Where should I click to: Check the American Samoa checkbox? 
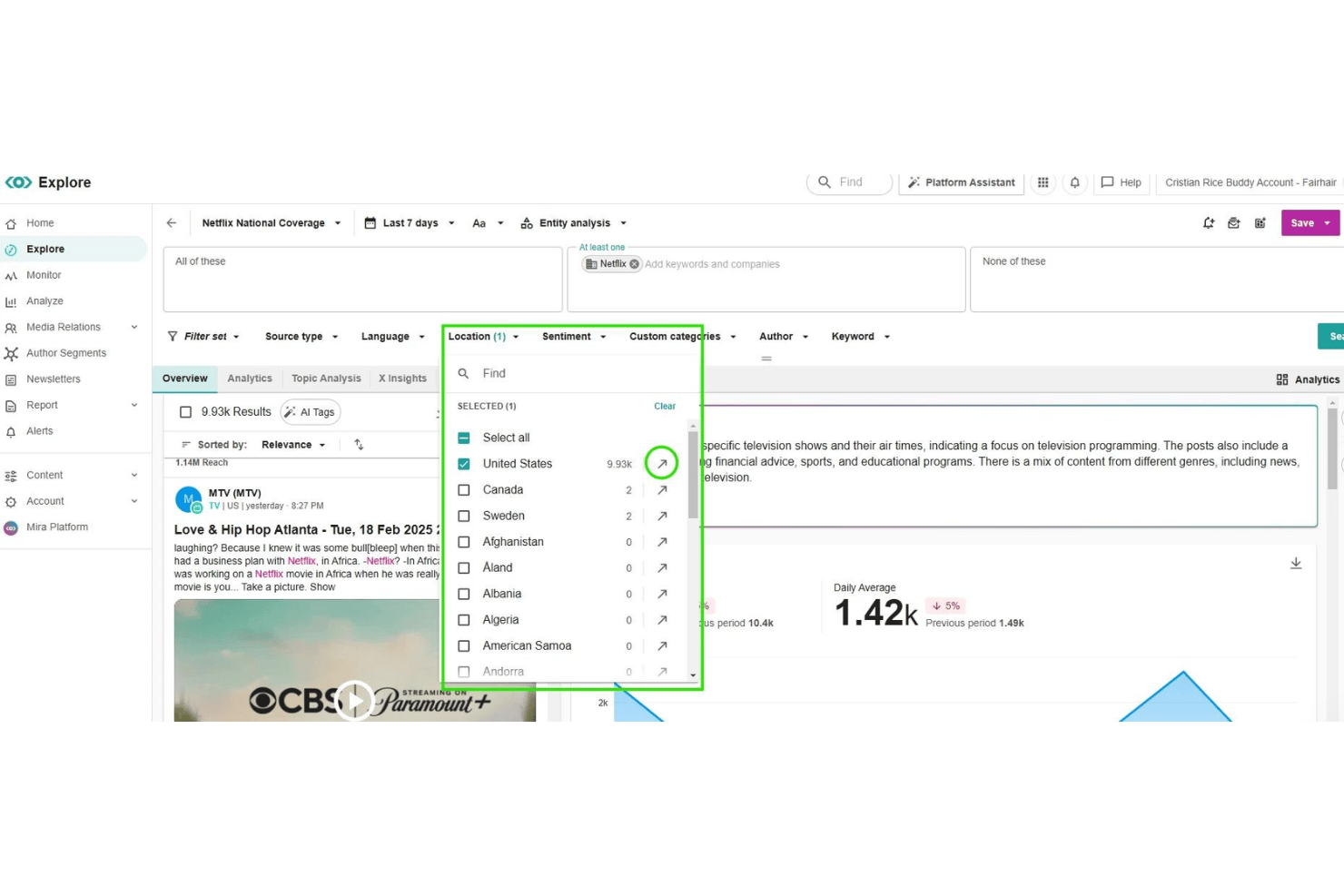pos(464,646)
